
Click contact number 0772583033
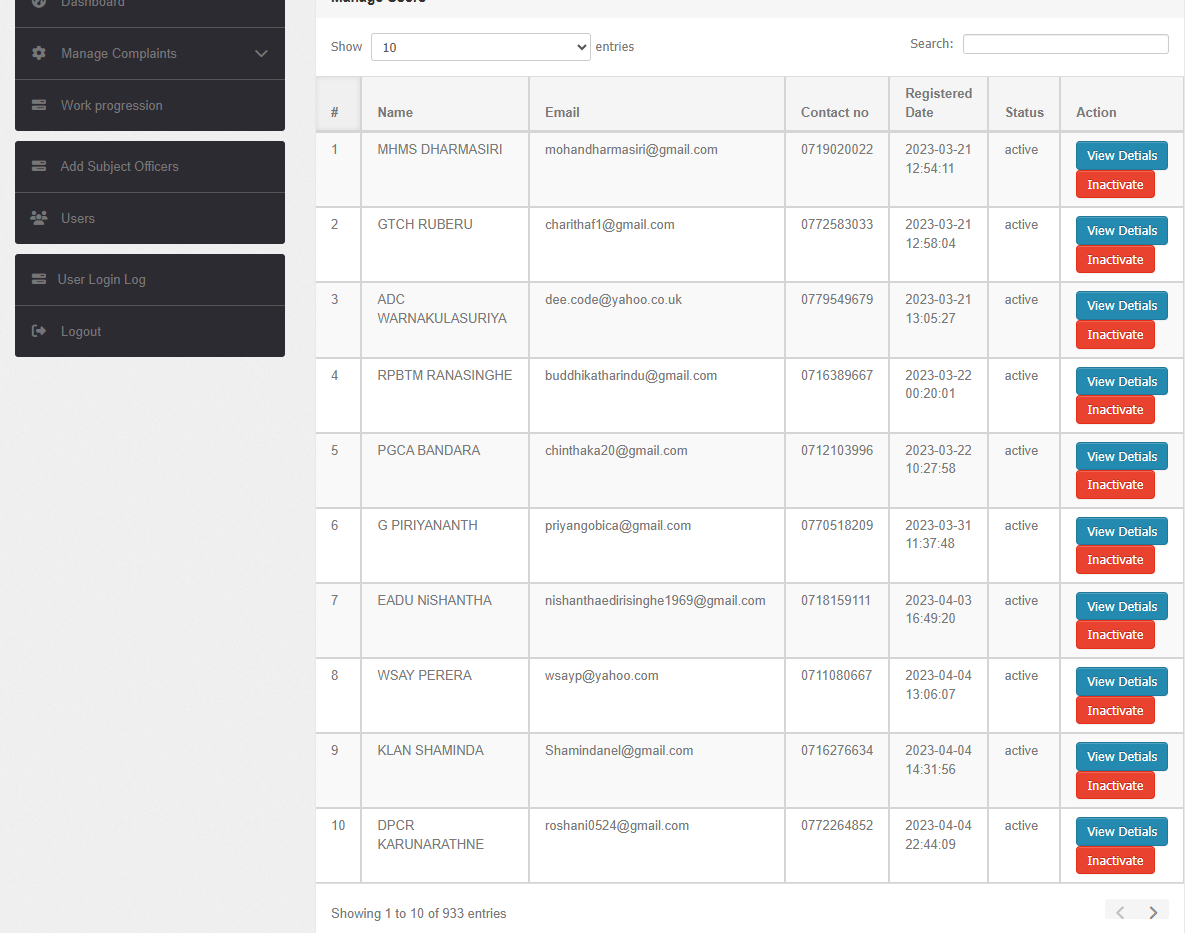[x=837, y=224]
